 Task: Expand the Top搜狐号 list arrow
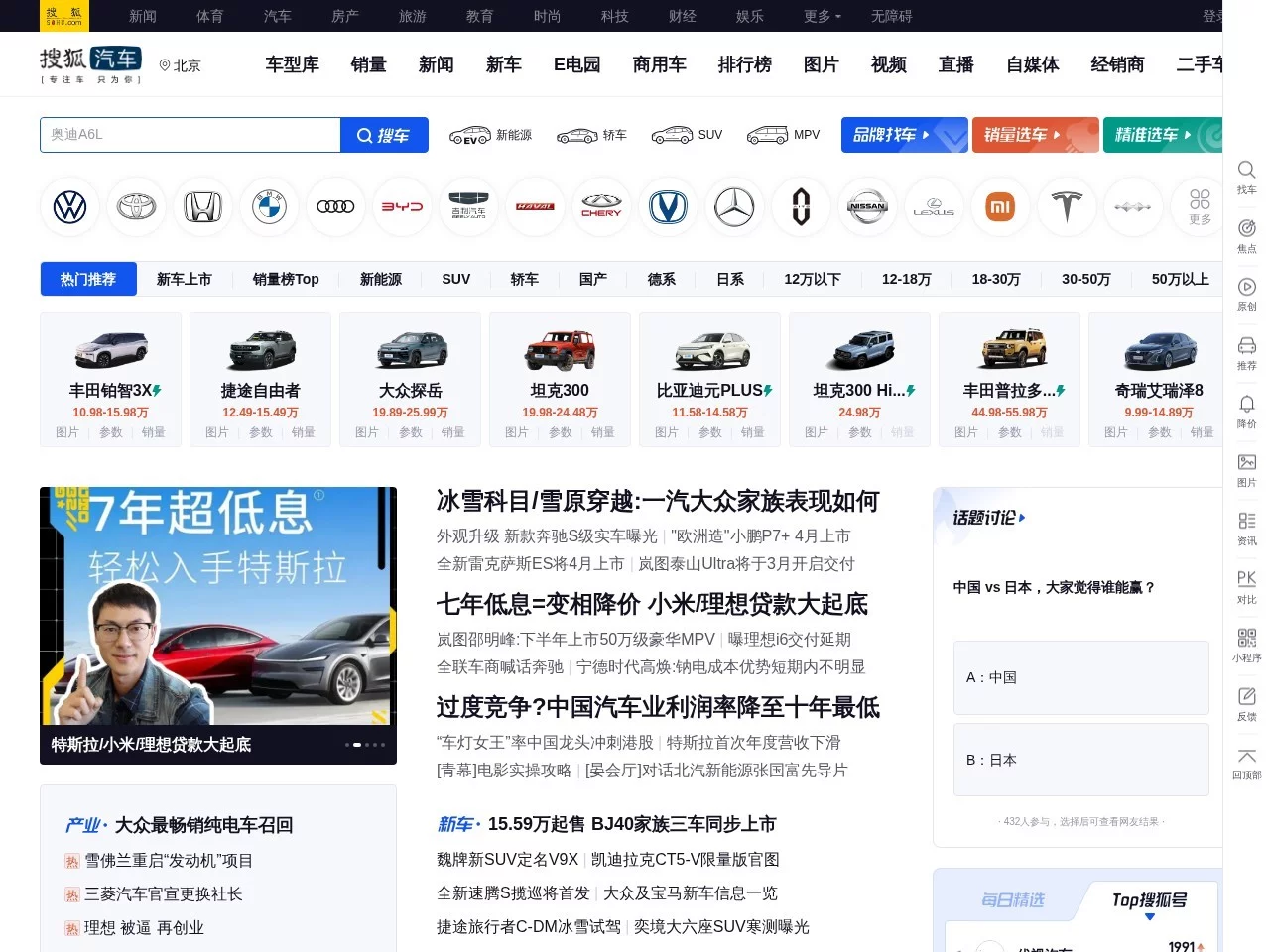pyautogui.click(x=1151, y=916)
